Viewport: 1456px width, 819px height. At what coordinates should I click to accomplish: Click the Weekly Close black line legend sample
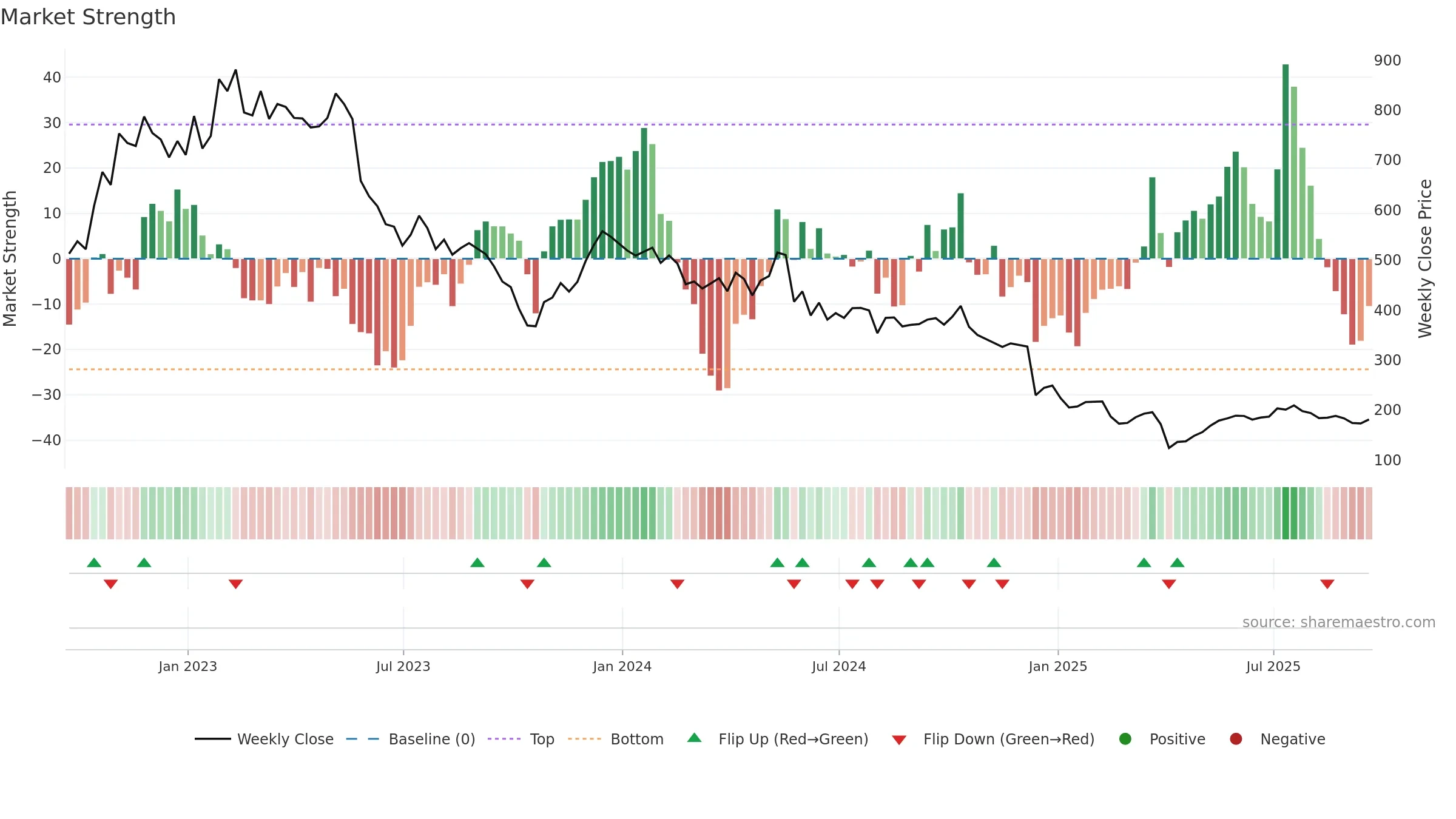tap(213, 739)
